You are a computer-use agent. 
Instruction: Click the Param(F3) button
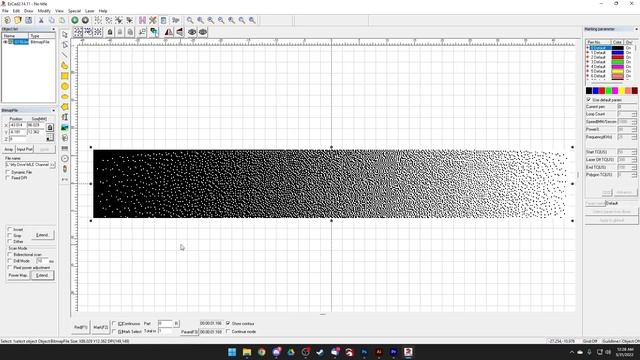tap(189, 332)
